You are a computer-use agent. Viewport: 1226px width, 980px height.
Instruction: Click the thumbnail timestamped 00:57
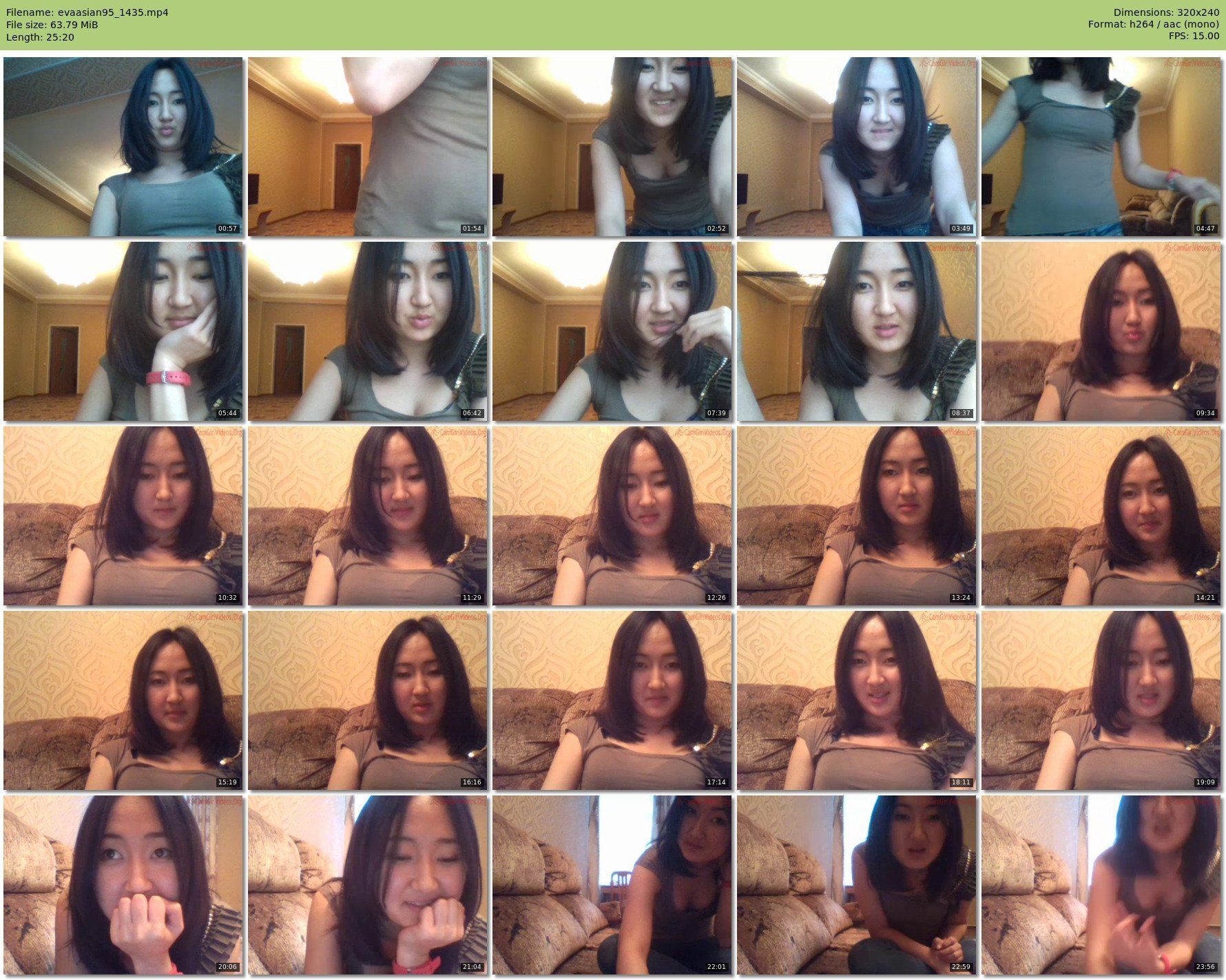[123, 147]
